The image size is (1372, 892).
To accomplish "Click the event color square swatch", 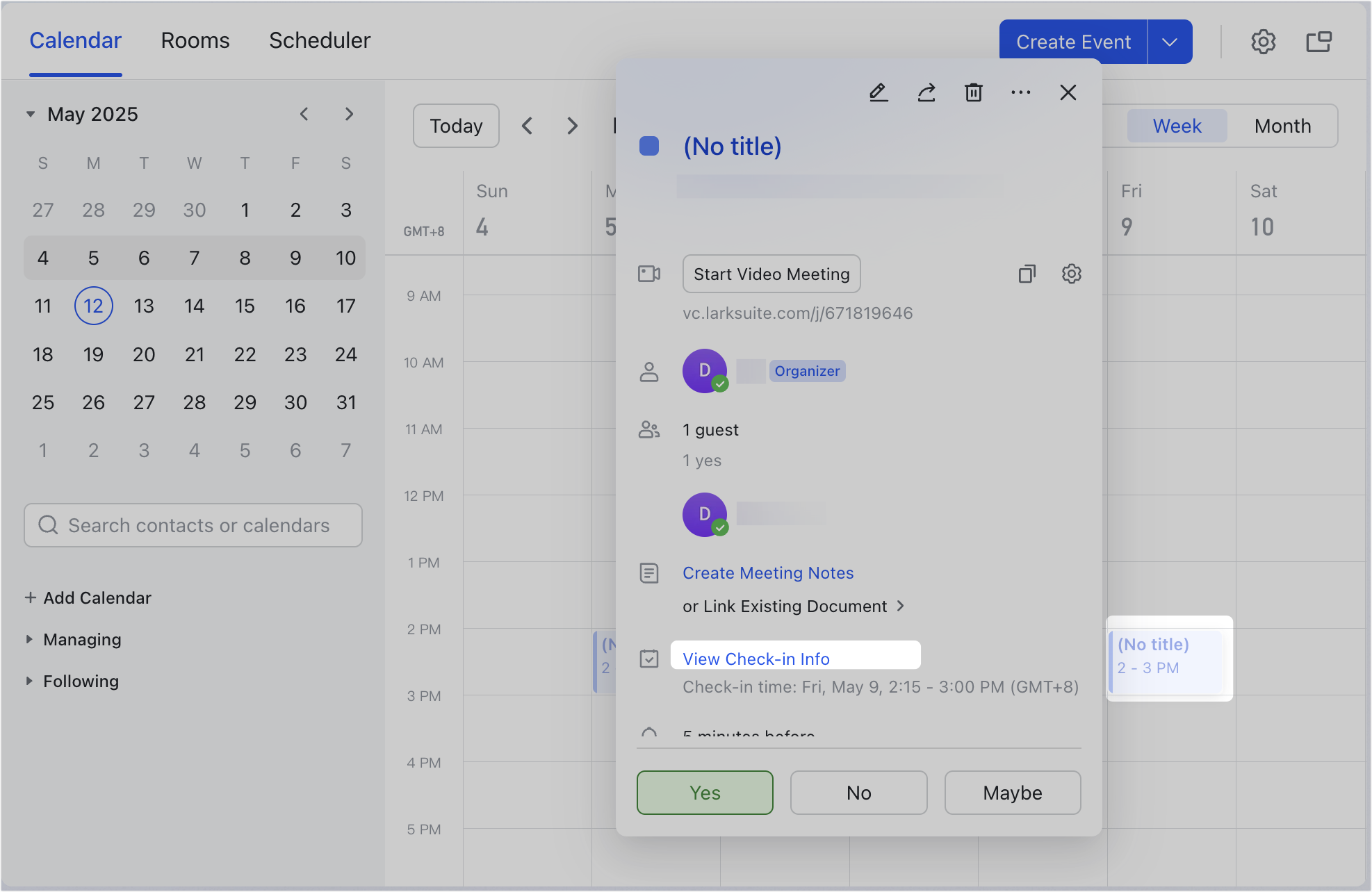I will [x=649, y=146].
